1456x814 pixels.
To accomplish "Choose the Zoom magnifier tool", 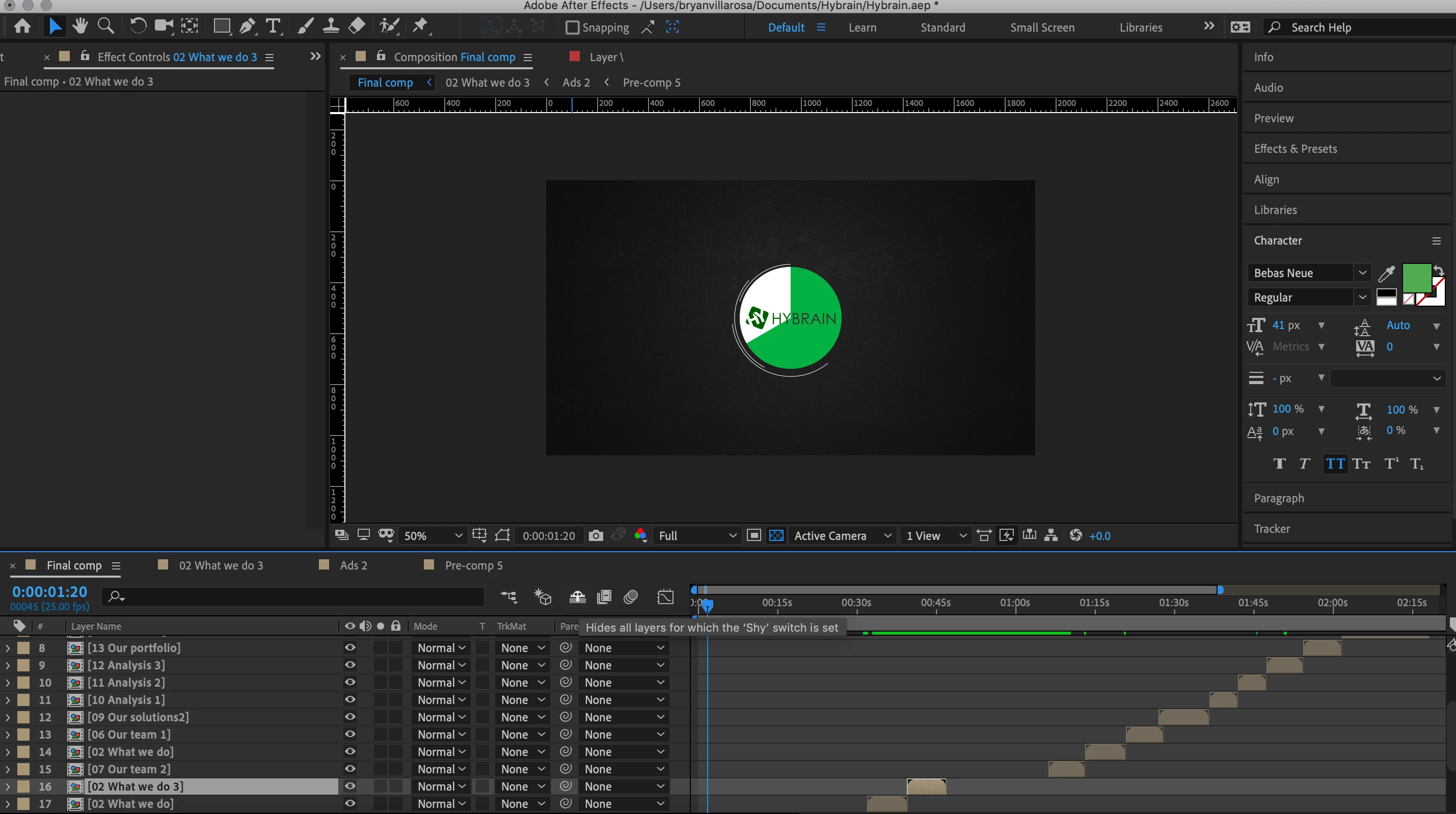I will [x=105, y=26].
